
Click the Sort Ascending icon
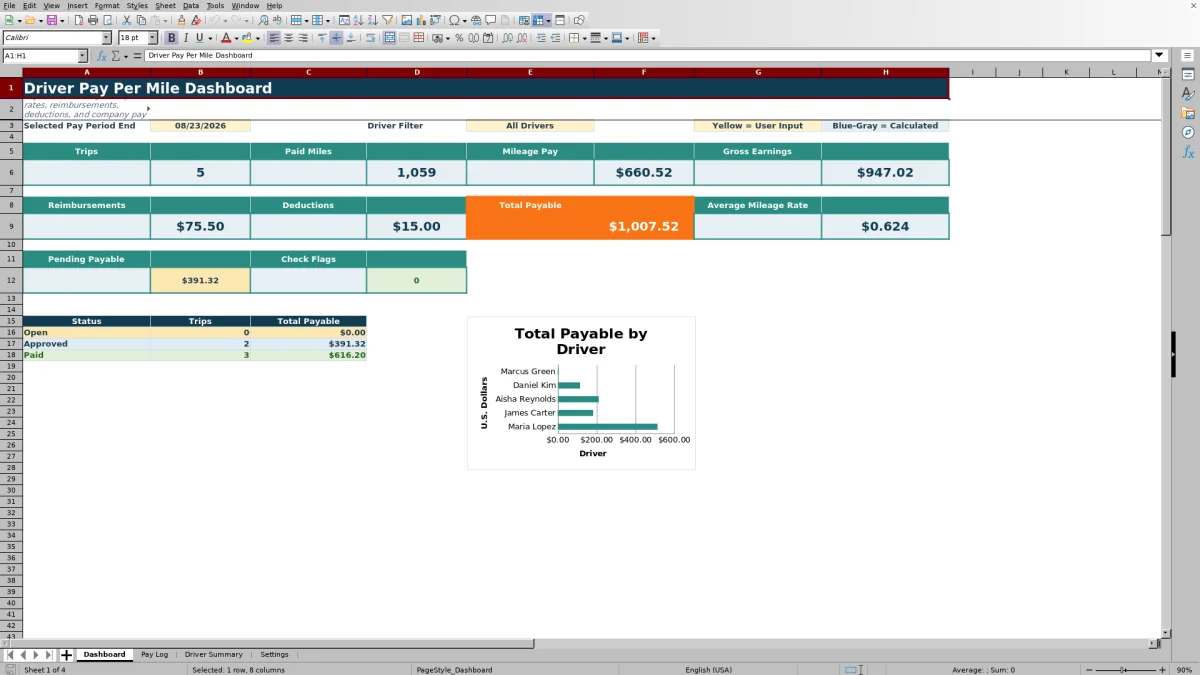coord(358,20)
